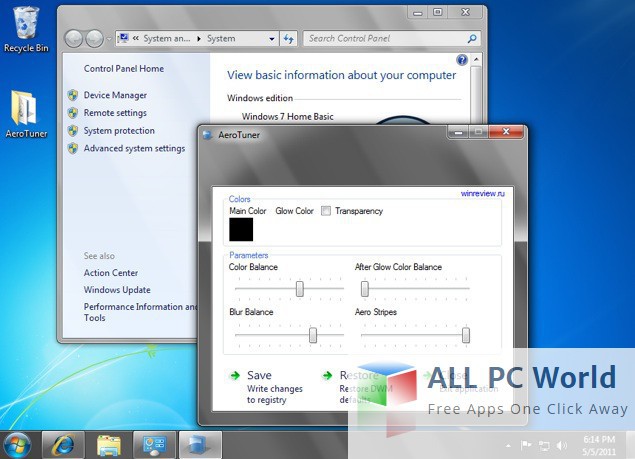635x459 pixels.
Task: Go forward in the System window
Action: [x=94, y=39]
